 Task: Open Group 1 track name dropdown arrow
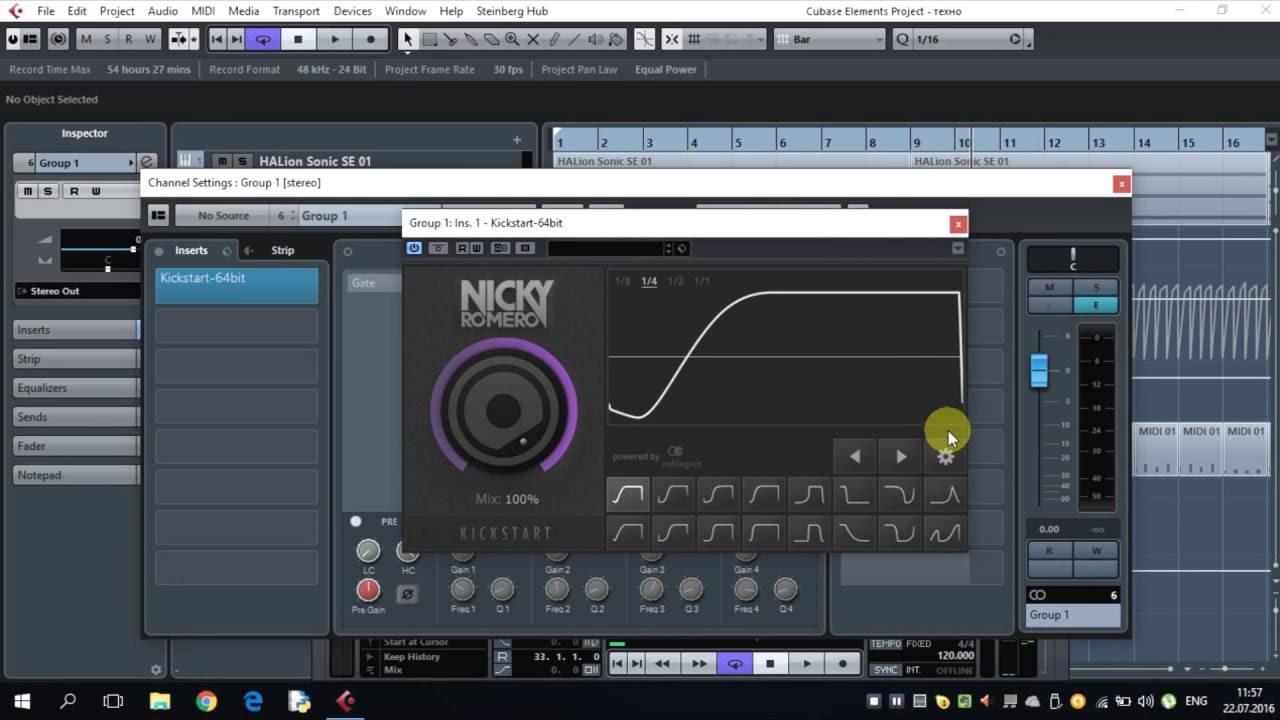(131, 163)
